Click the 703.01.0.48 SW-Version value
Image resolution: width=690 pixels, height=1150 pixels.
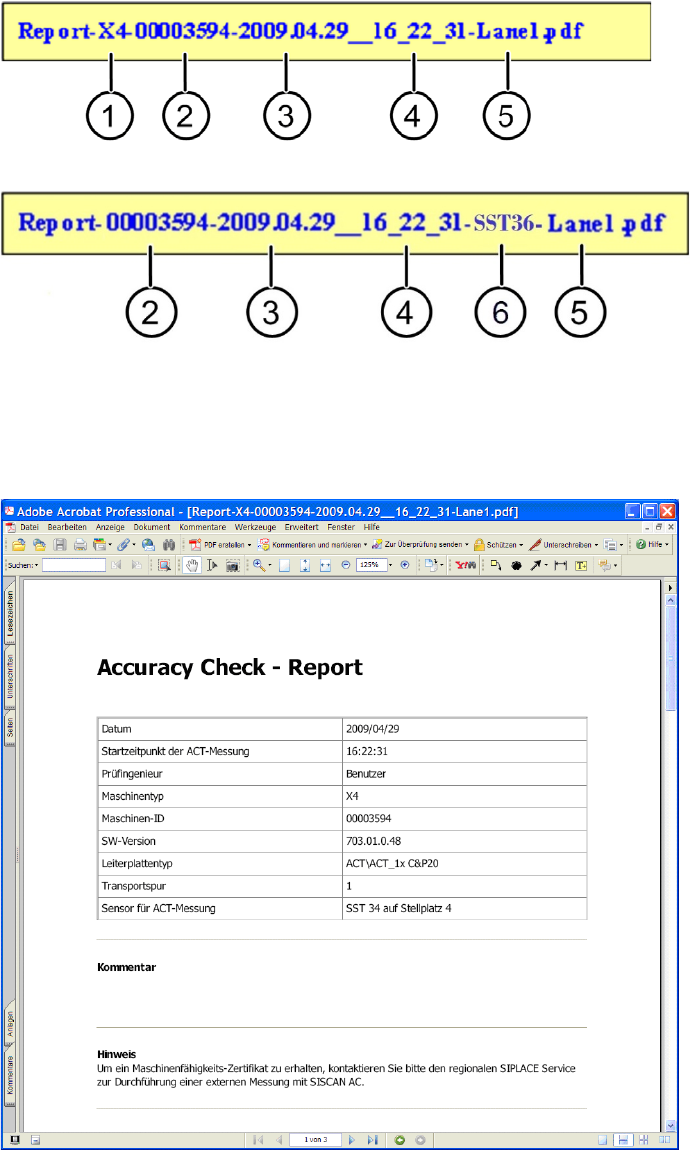(x=373, y=841)
